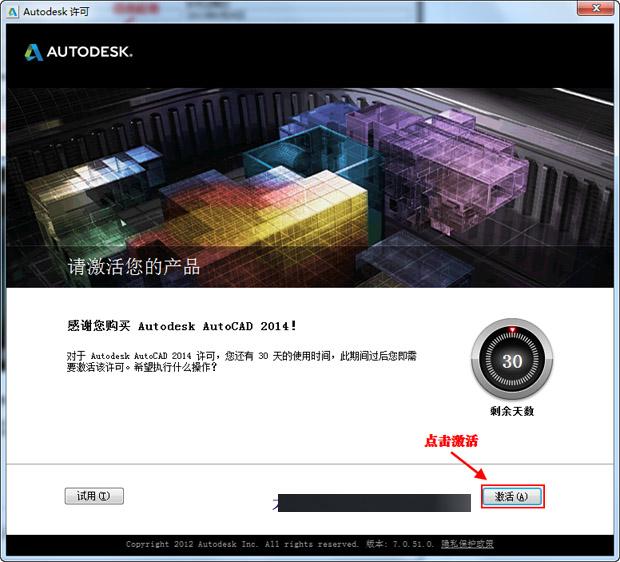Click the copyright 2012 Autodesk Inc. text
The height and width of the screenshot is (562, 620).
pos(242,544)
